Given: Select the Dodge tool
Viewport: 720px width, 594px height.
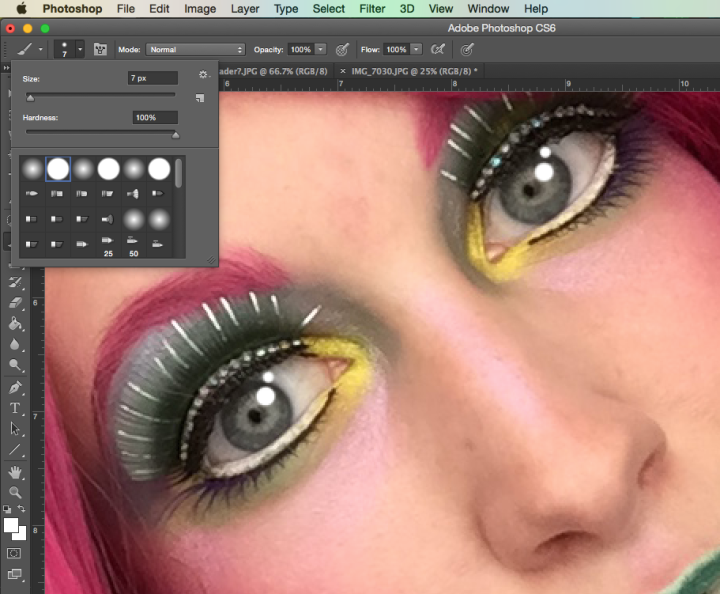Looking at the screenshot, I should coord(15,365).
